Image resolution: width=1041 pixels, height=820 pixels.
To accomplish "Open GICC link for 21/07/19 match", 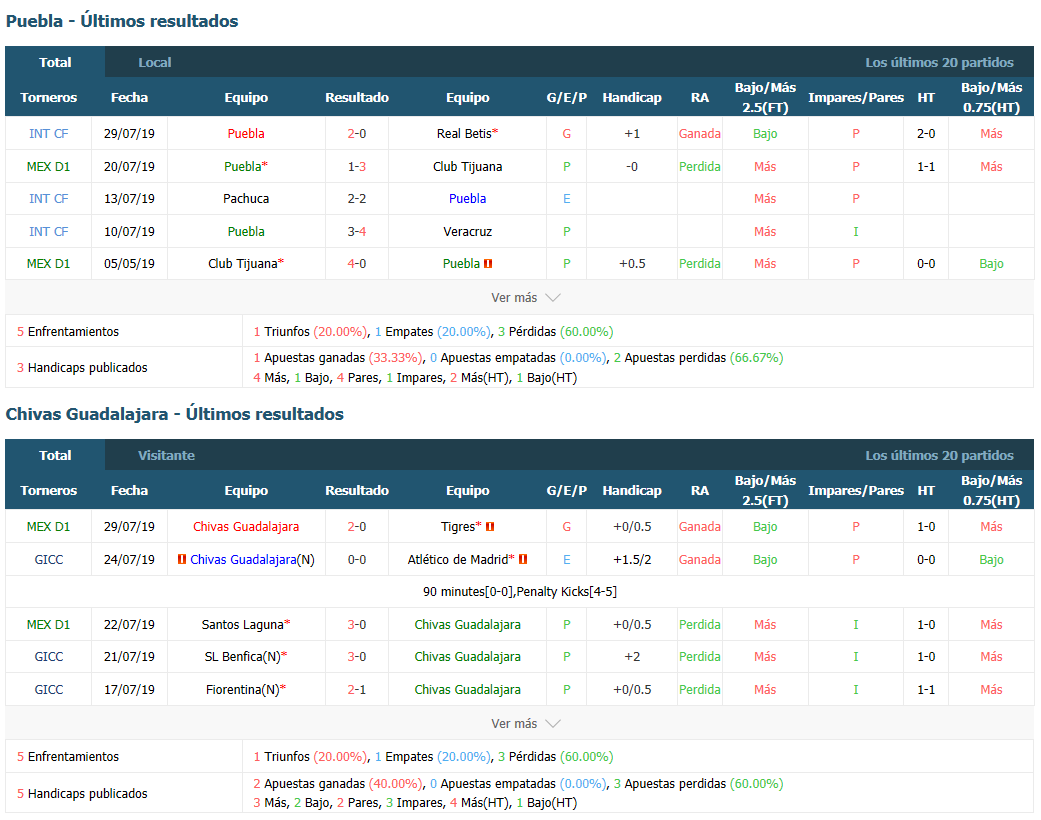I will (x=48, y=657).
